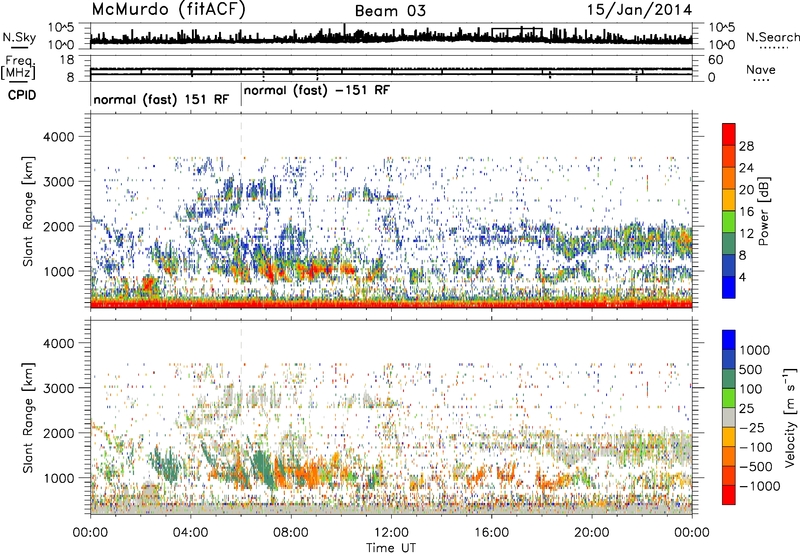Click "Slant Range [km]" label of power panel

coord(28,211)
